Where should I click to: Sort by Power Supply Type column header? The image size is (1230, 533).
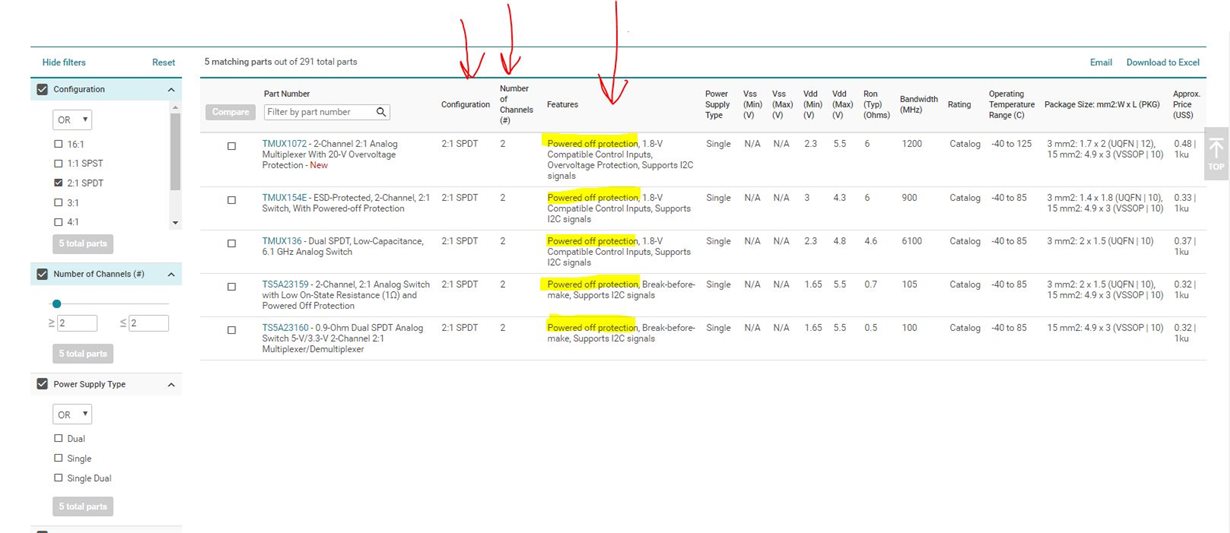(x=717, y=104)
